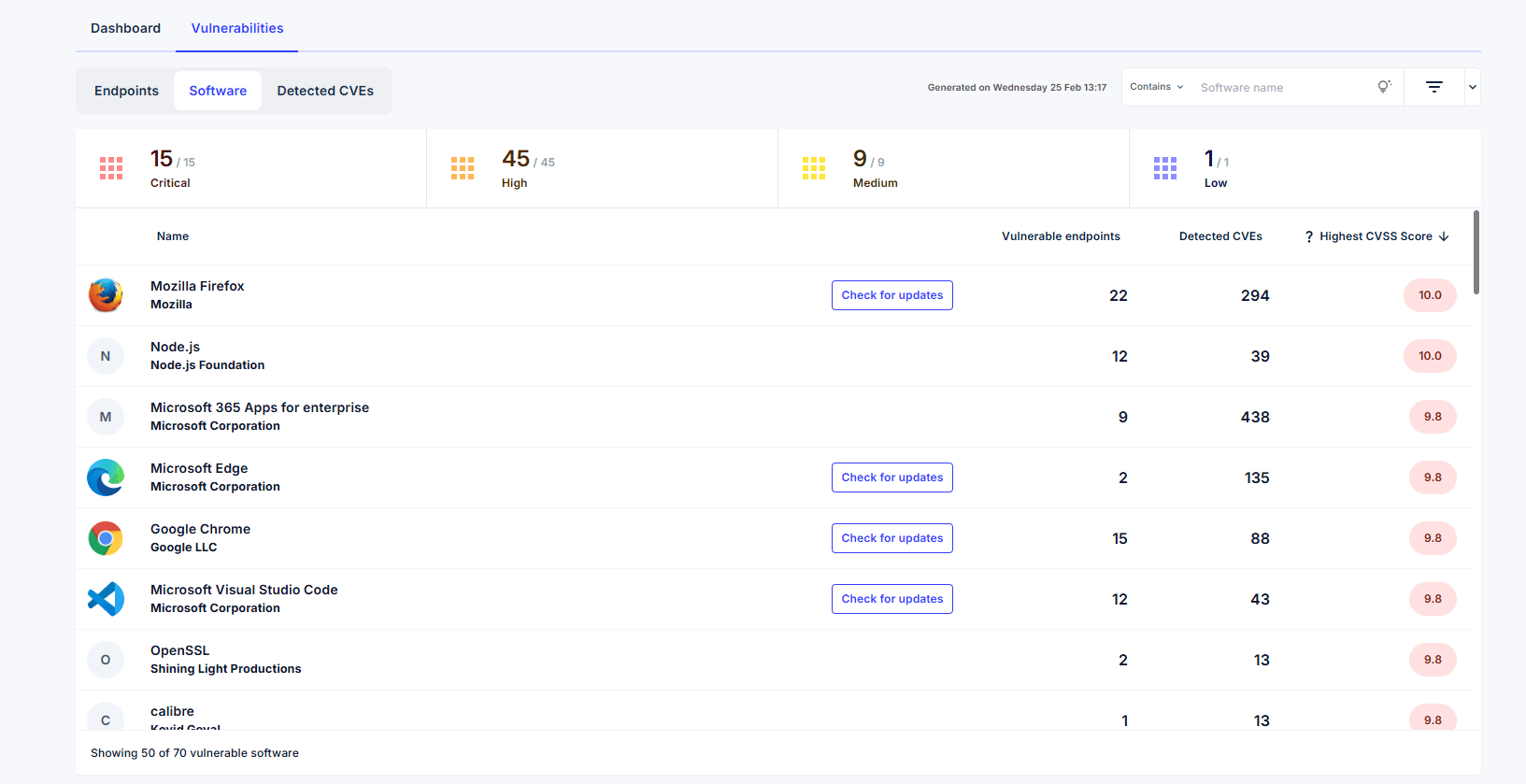Click the Node.js Foundation vendor text
The image size is (1526, 784).
click(x=207, y=365)
